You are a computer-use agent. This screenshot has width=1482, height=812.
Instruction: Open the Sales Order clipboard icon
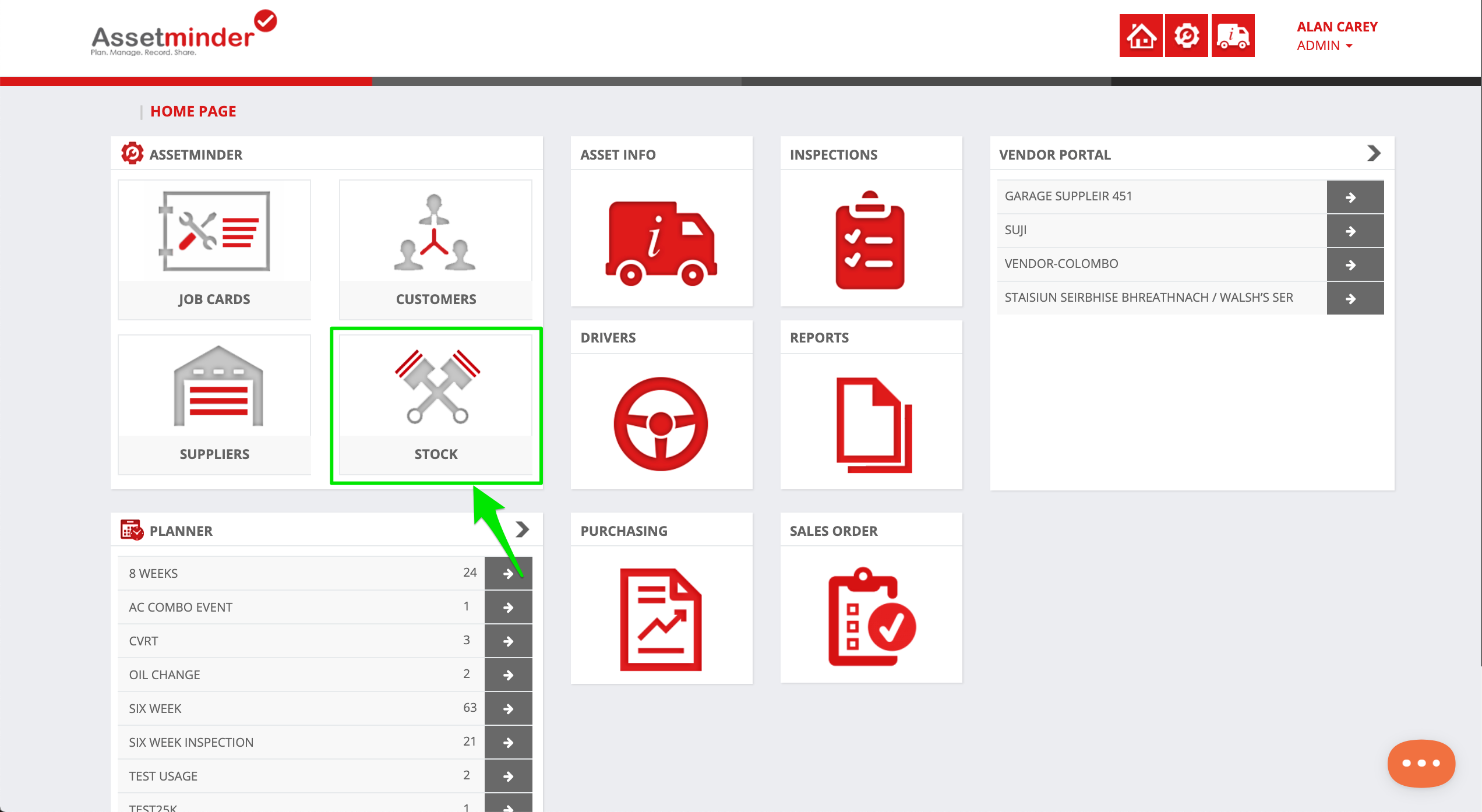pos(872,616)
